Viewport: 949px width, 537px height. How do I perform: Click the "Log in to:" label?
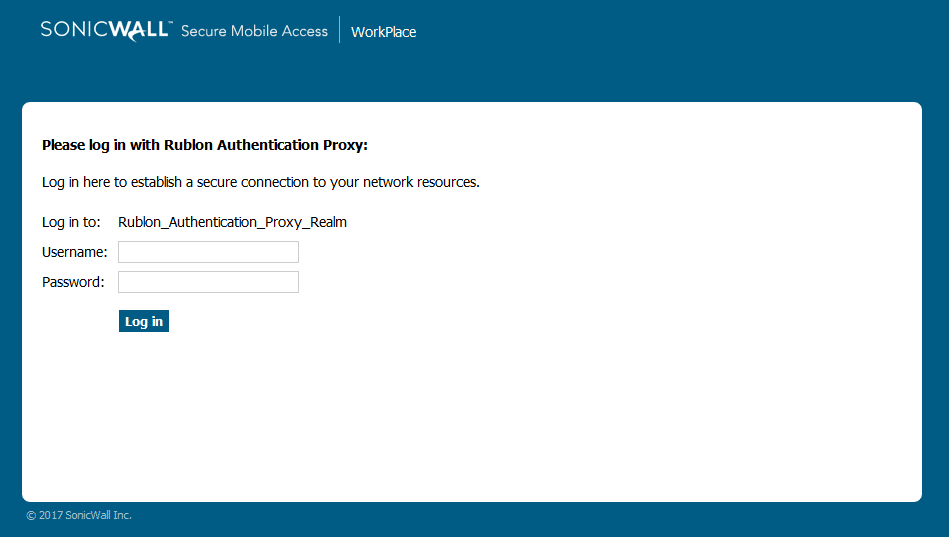71,222
